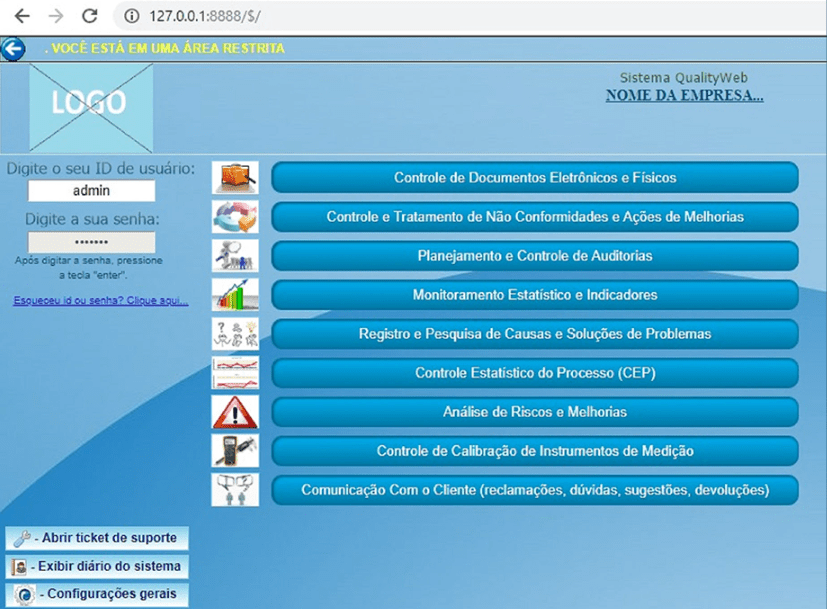Open Configurações gerais settings

(x=97, y=594)
